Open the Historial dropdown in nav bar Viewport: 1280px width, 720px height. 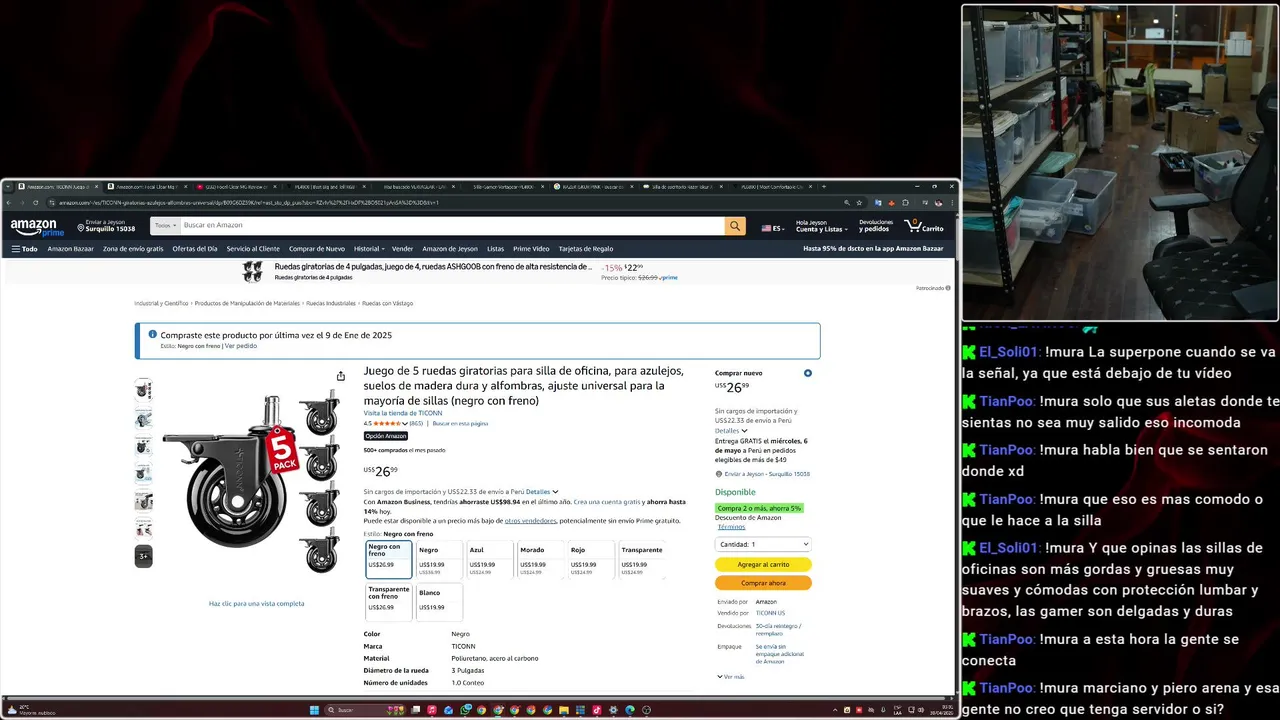(369, 249)
